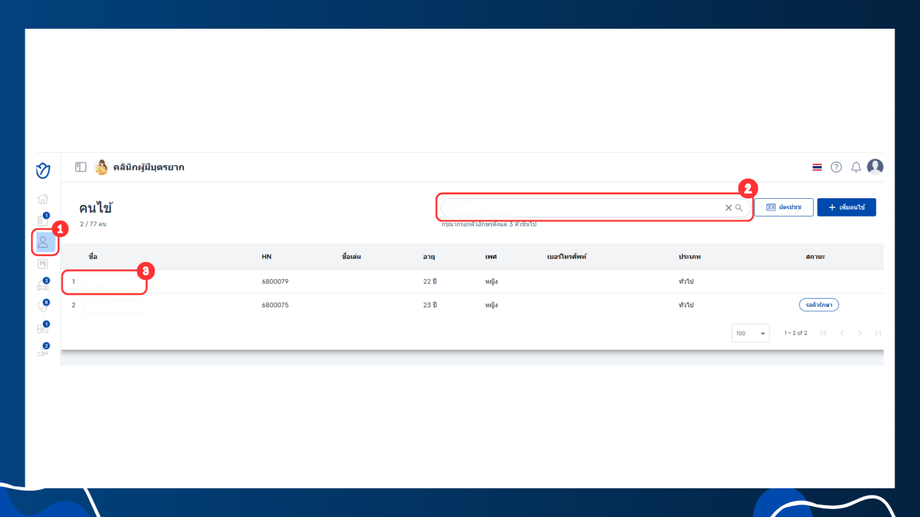Click the อายุ age column header
Screen dimensions: 920x517
tap(429, 257)
